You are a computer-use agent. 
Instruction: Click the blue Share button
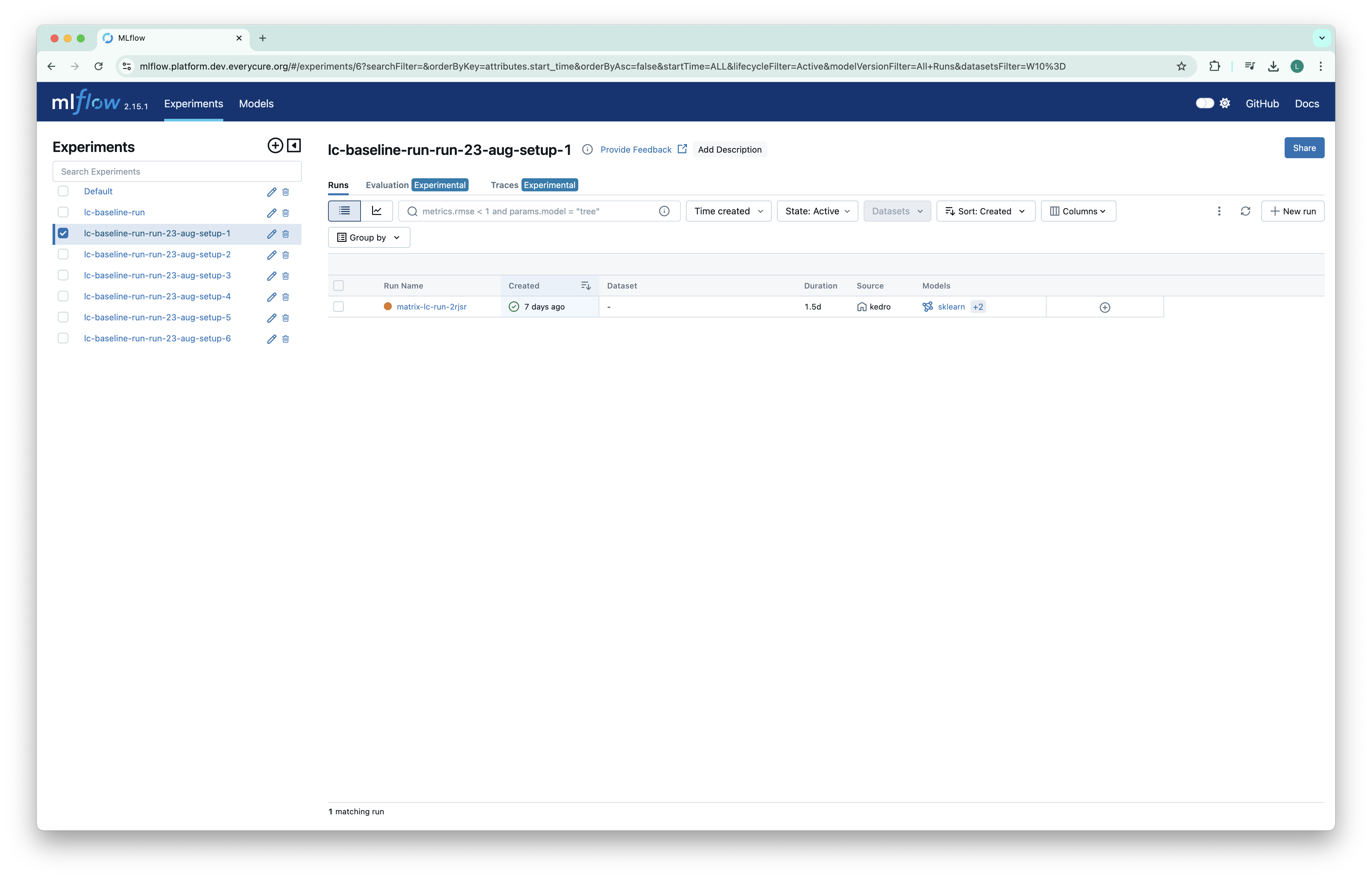coord(1304,148)
